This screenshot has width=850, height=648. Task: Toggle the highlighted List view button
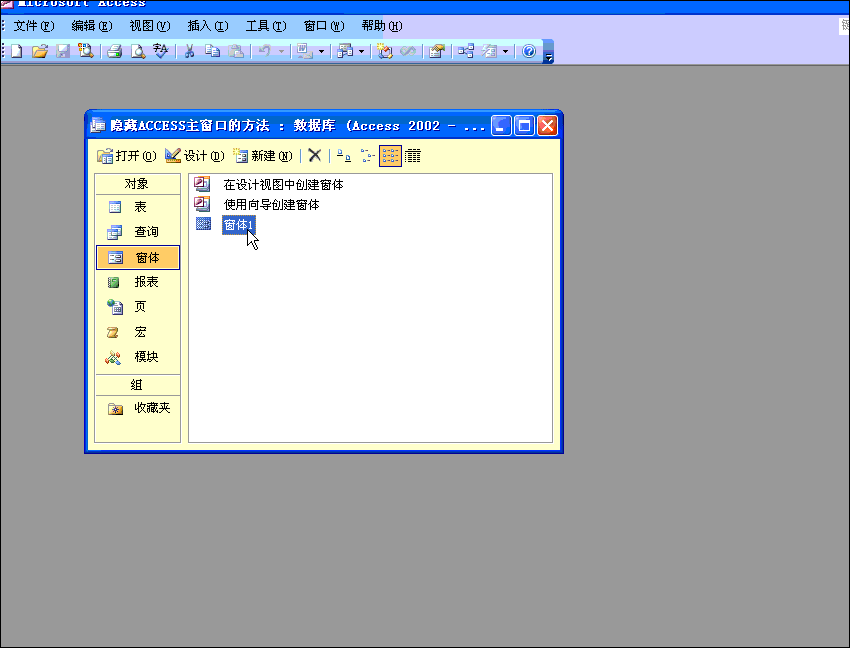coord(390,156)
